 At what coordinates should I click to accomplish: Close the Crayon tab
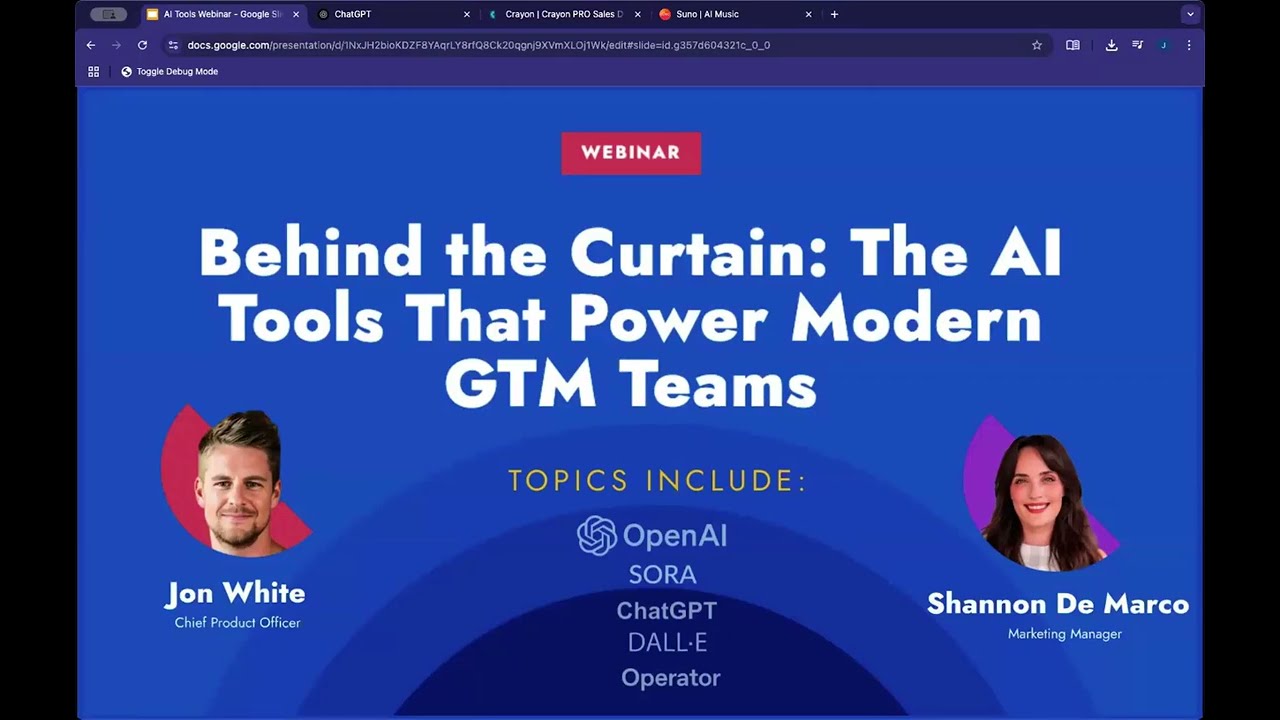637,14
